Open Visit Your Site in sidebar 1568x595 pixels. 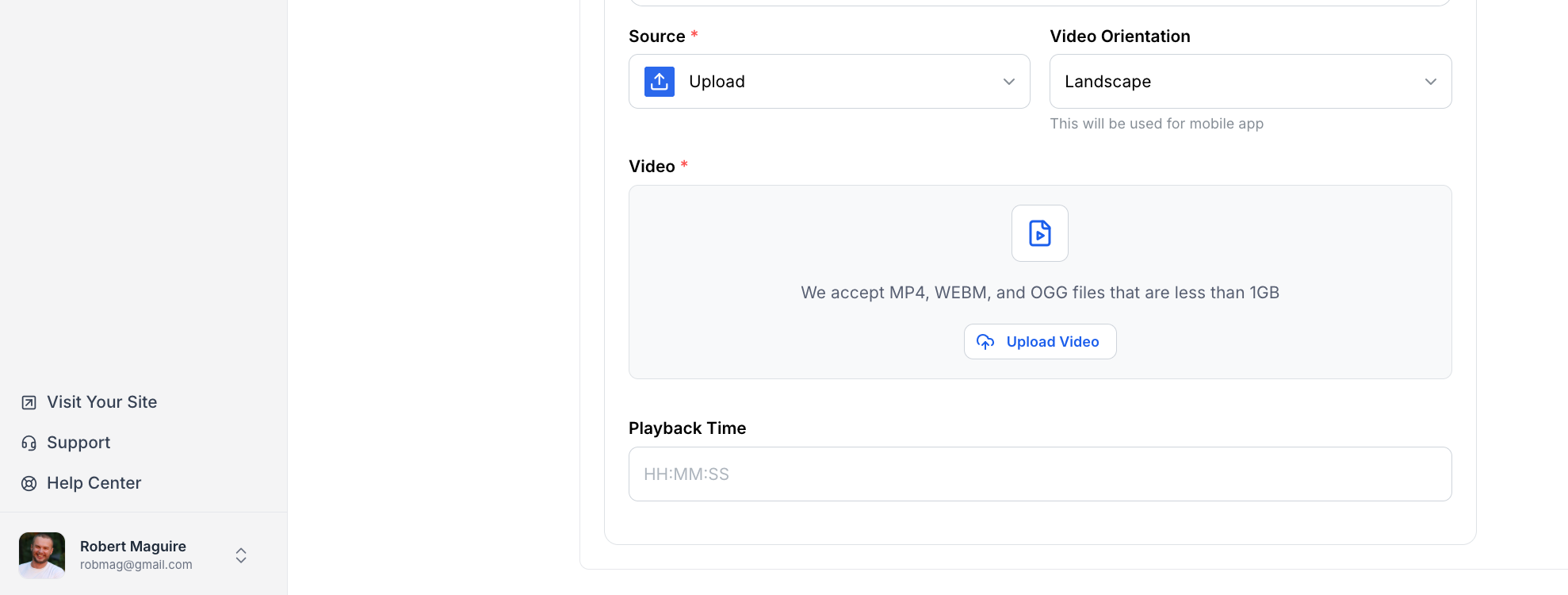pyautogui.click(x=101, y=402)
